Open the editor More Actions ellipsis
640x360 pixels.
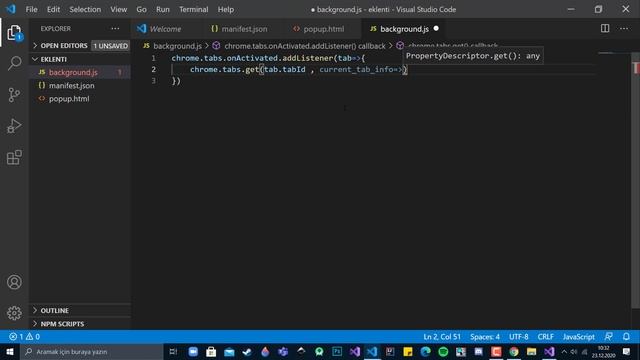pos(624,28)
